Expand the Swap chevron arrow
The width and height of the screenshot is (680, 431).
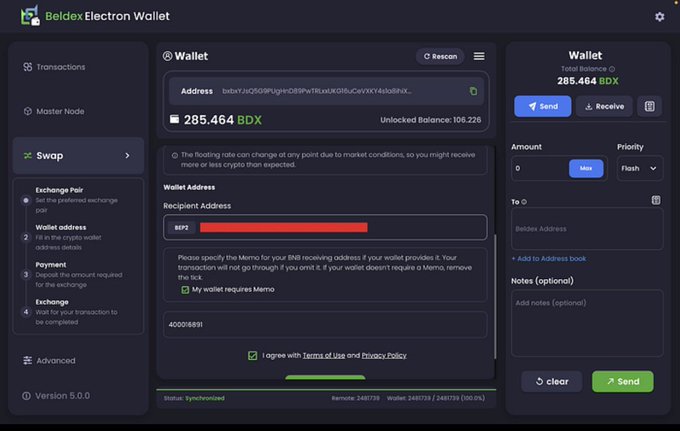pos(127,156)
